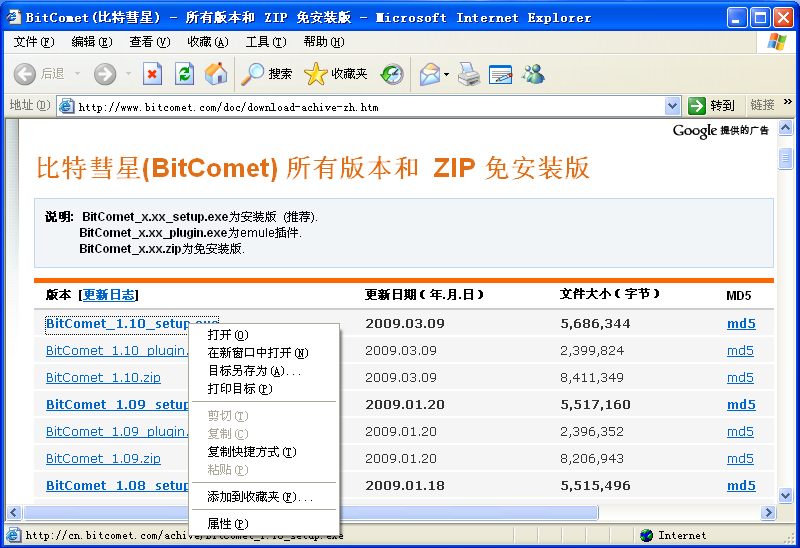Click the 转到 Go button
The height and width of the screenshot is (548, 800).
712,106
